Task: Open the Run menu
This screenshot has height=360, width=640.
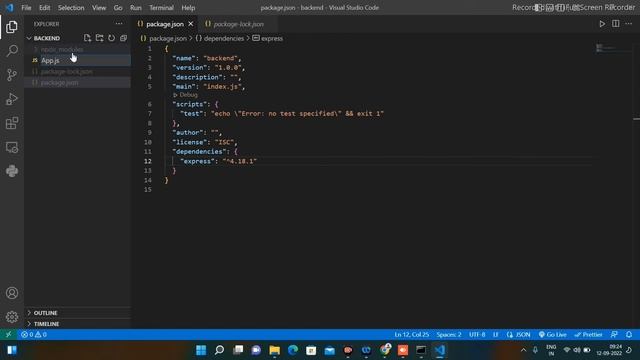Action: coord(136,8)
